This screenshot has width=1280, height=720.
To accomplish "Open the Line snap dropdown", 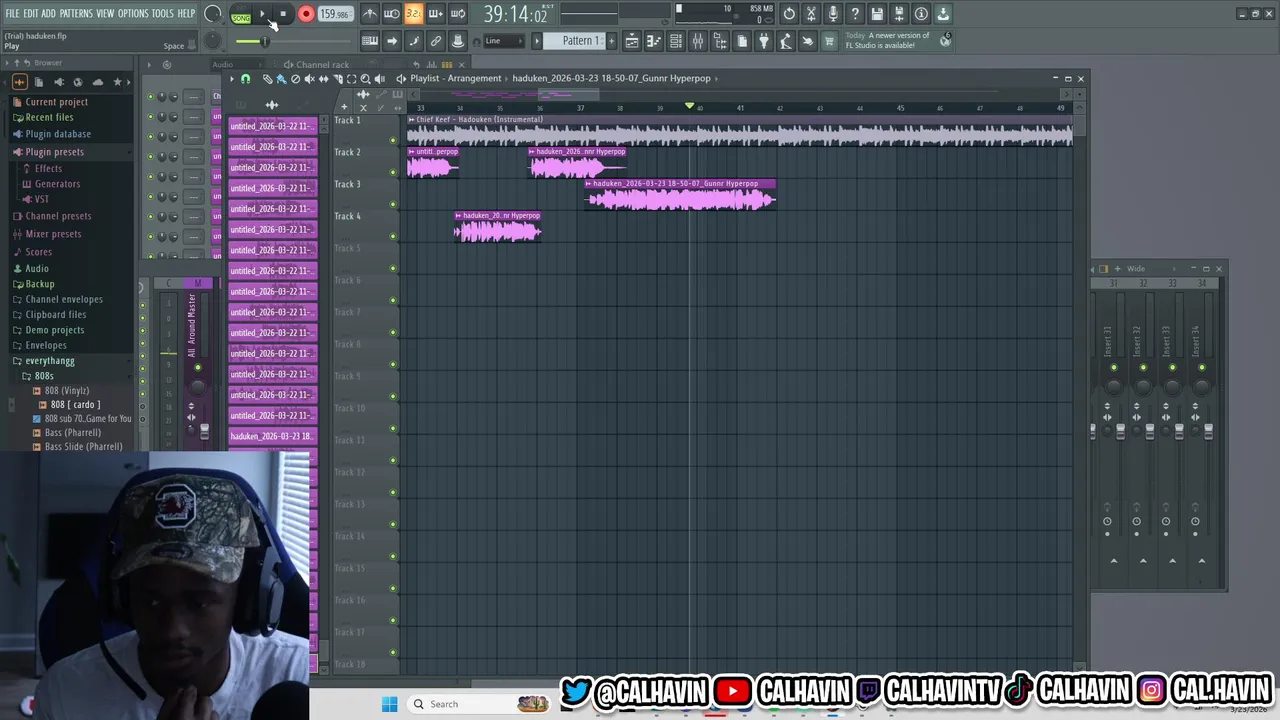I will click(504, 41).
